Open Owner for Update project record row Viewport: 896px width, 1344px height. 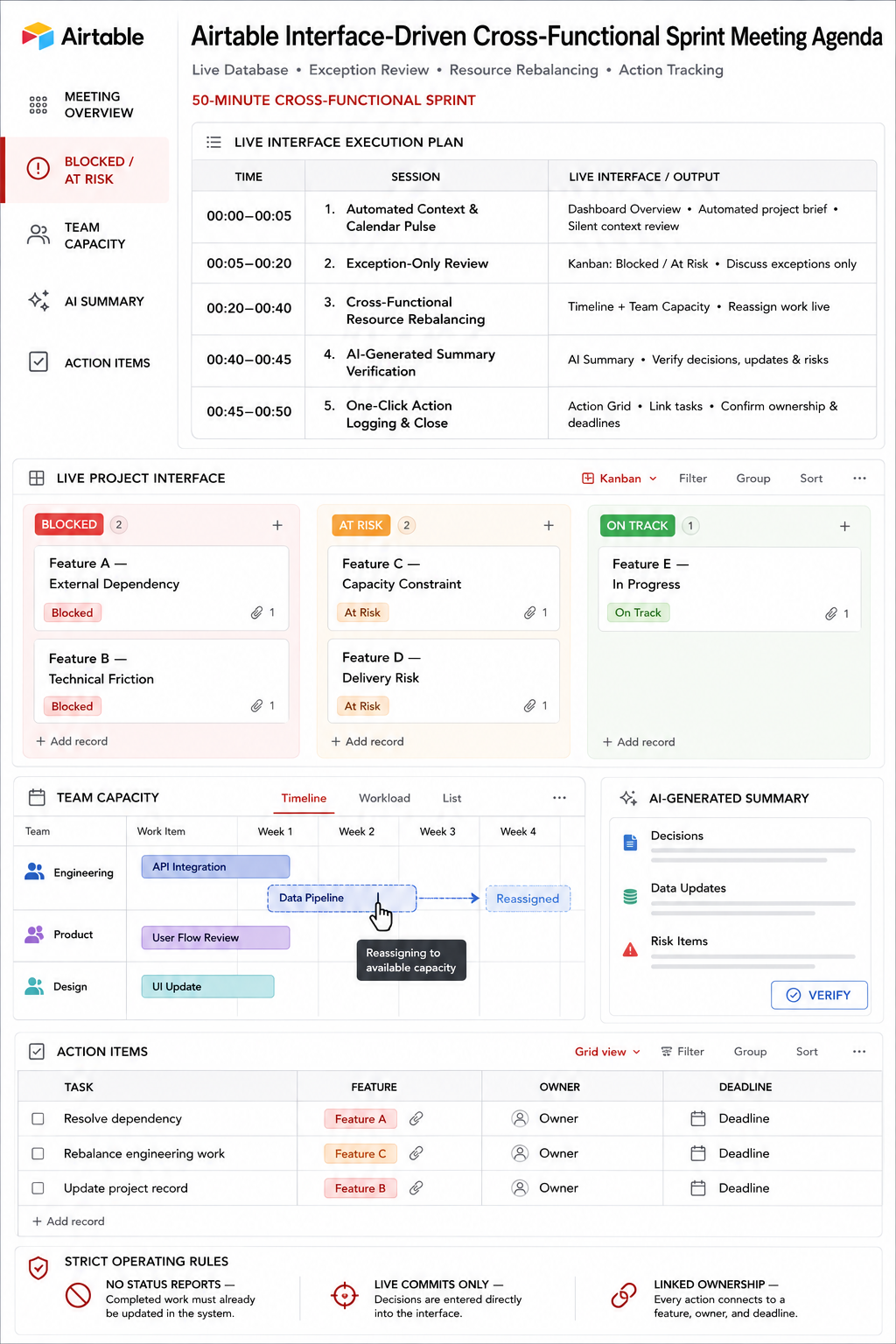pyautogui.click(x=545, y=1187)
